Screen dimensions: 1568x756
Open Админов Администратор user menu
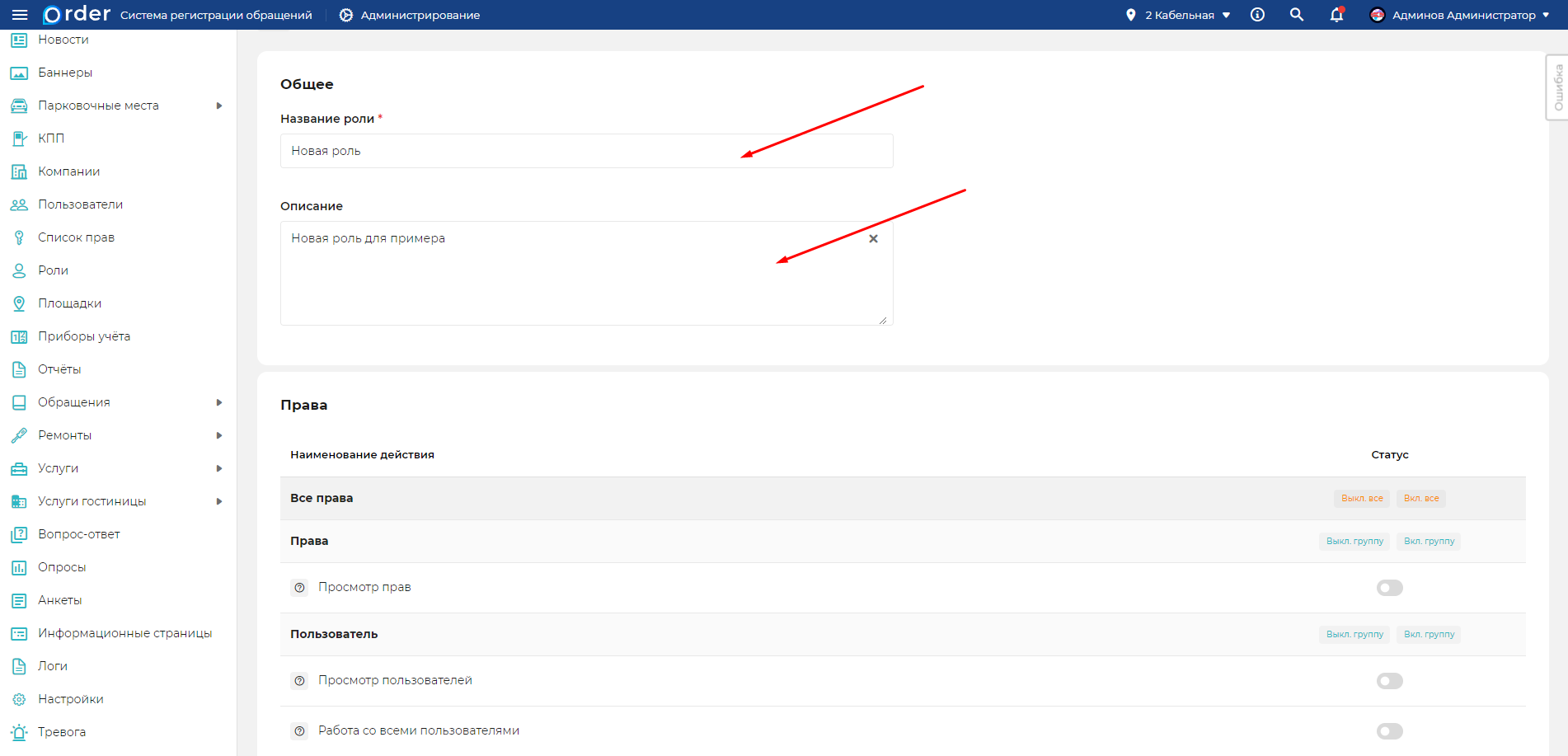tap(1460, 15)
